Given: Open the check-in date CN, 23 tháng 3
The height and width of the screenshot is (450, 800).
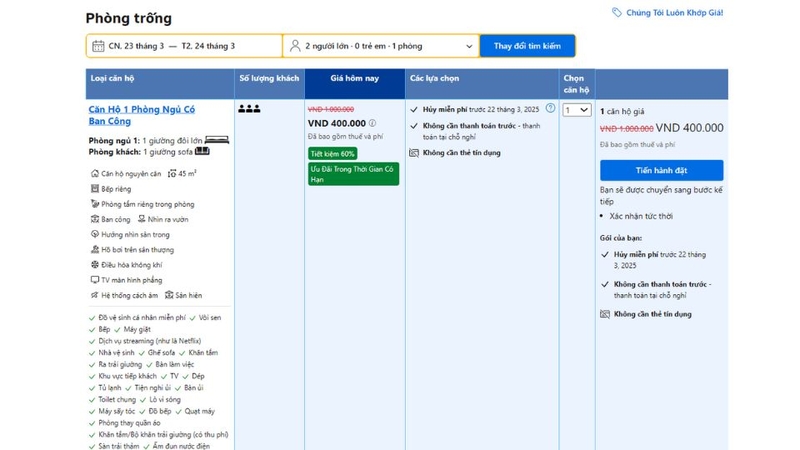Looking at the screenshot, I should 136,46.
